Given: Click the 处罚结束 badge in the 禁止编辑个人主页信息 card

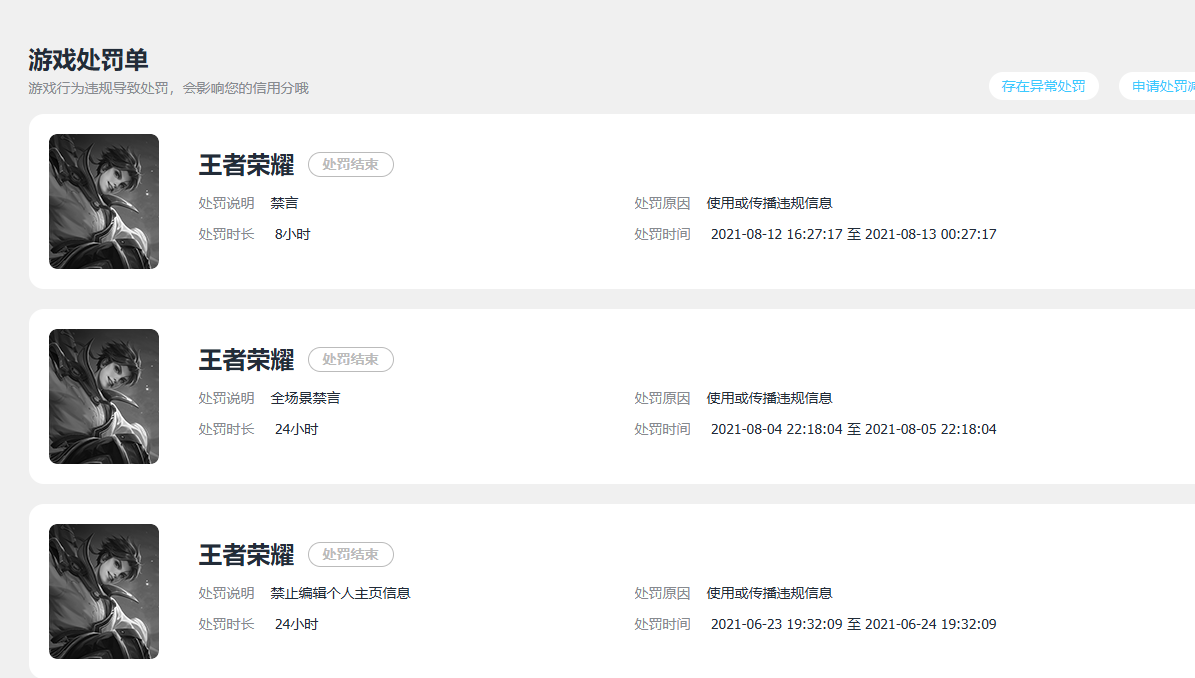Looking at the screenshot, I should coord(351,555).
